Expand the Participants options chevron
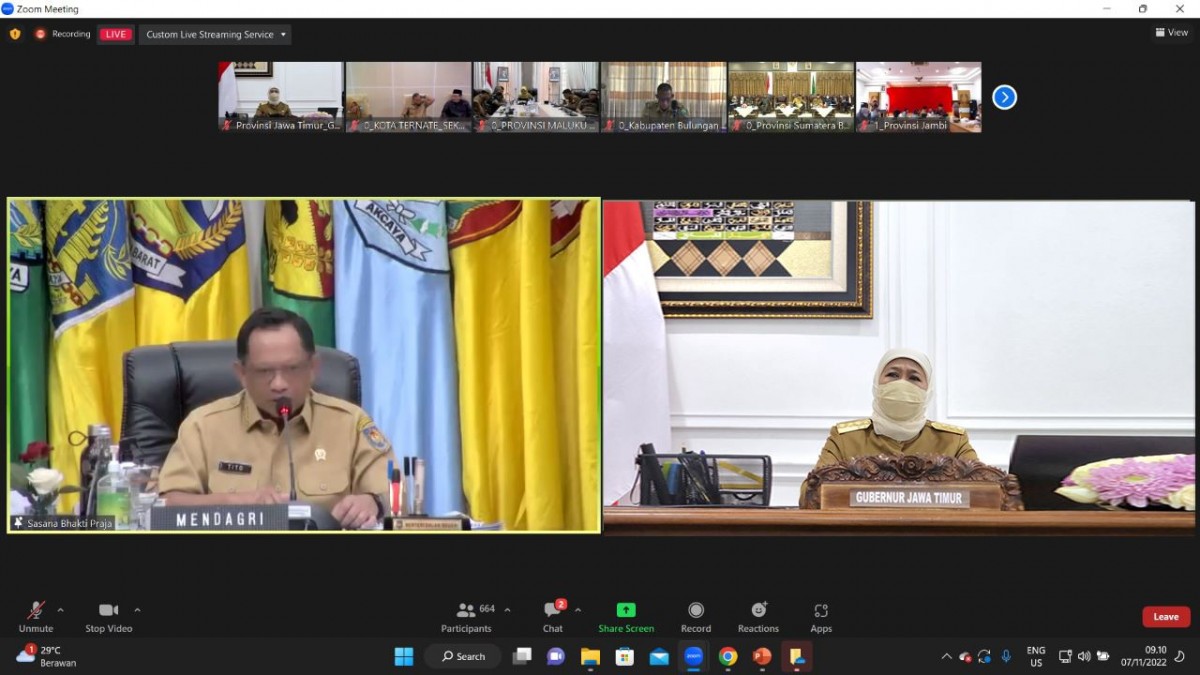 506,608
